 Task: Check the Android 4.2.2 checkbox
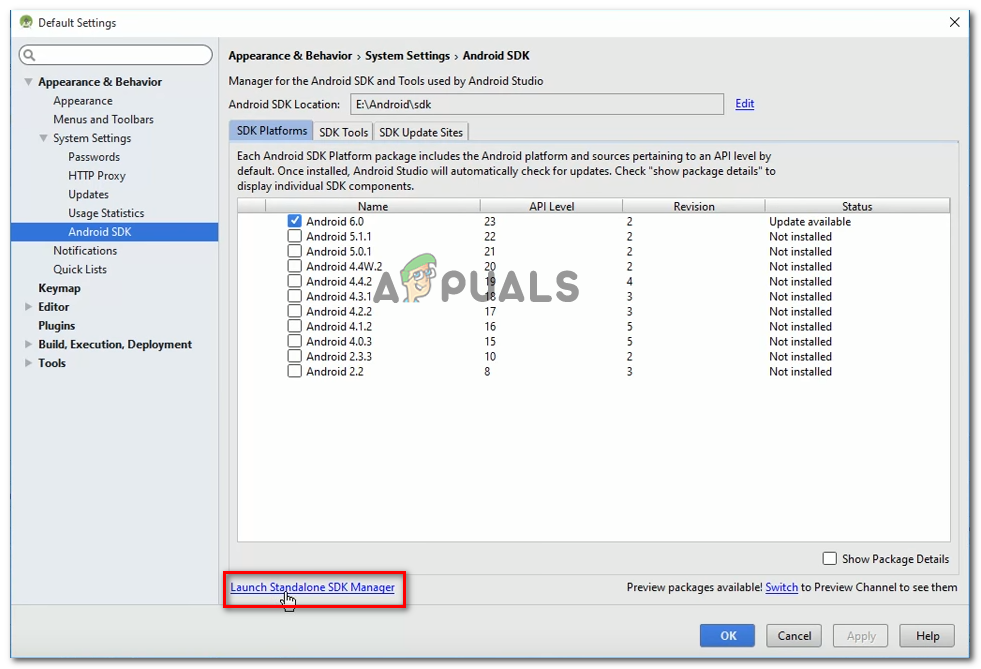(x=295, y=311)
